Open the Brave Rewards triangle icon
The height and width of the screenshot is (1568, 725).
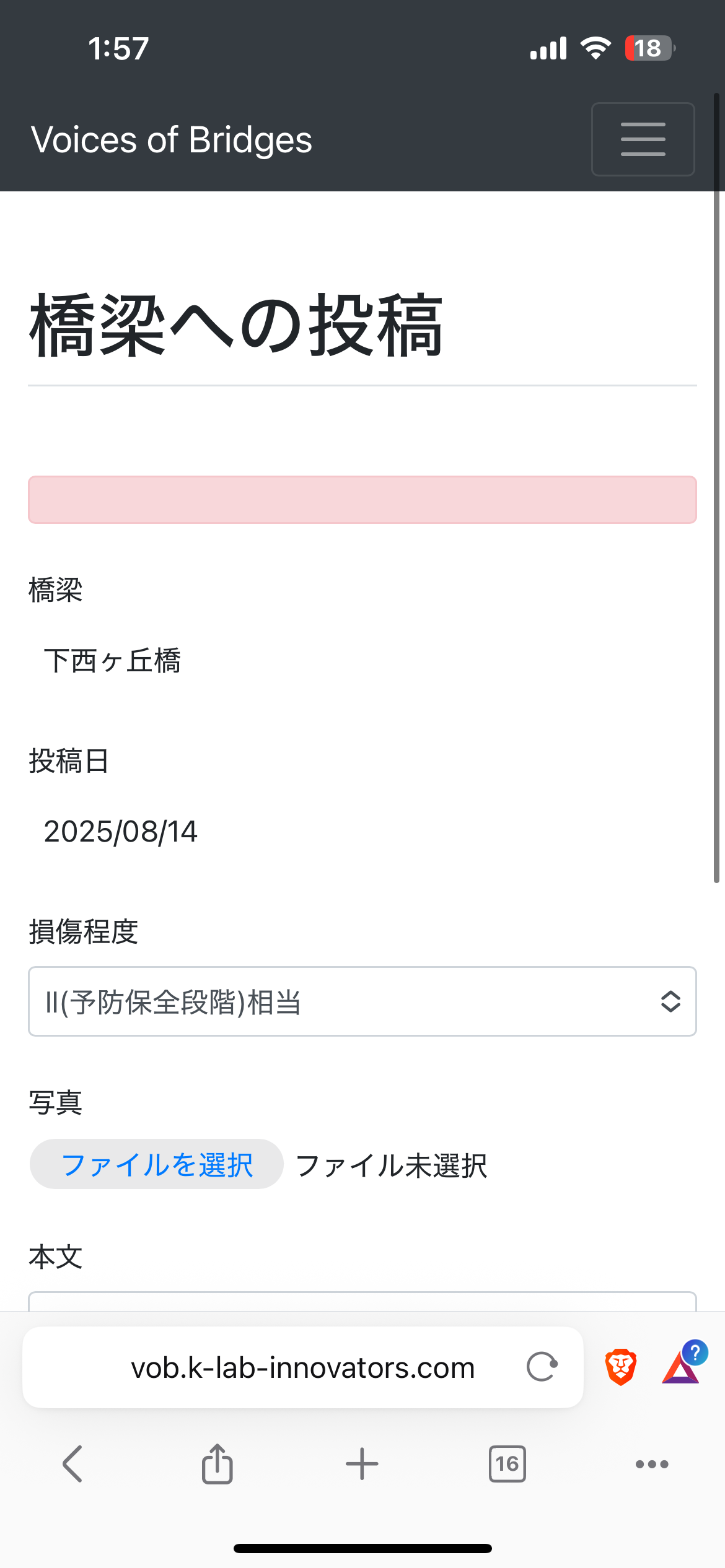click(x=680, y=1368)
